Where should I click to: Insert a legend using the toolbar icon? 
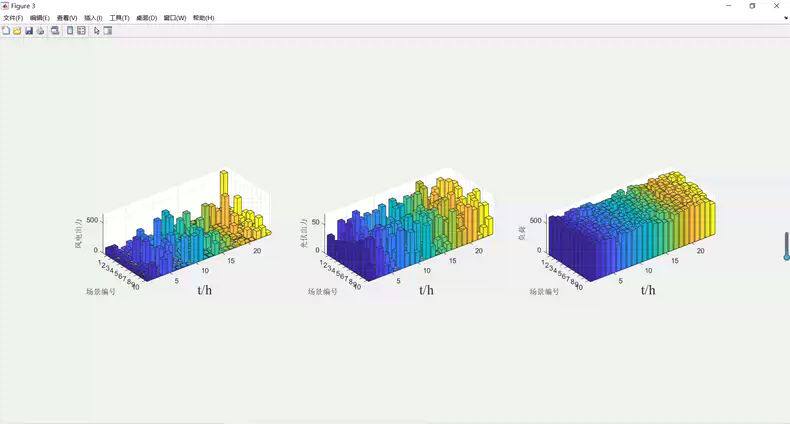(81, 31)
